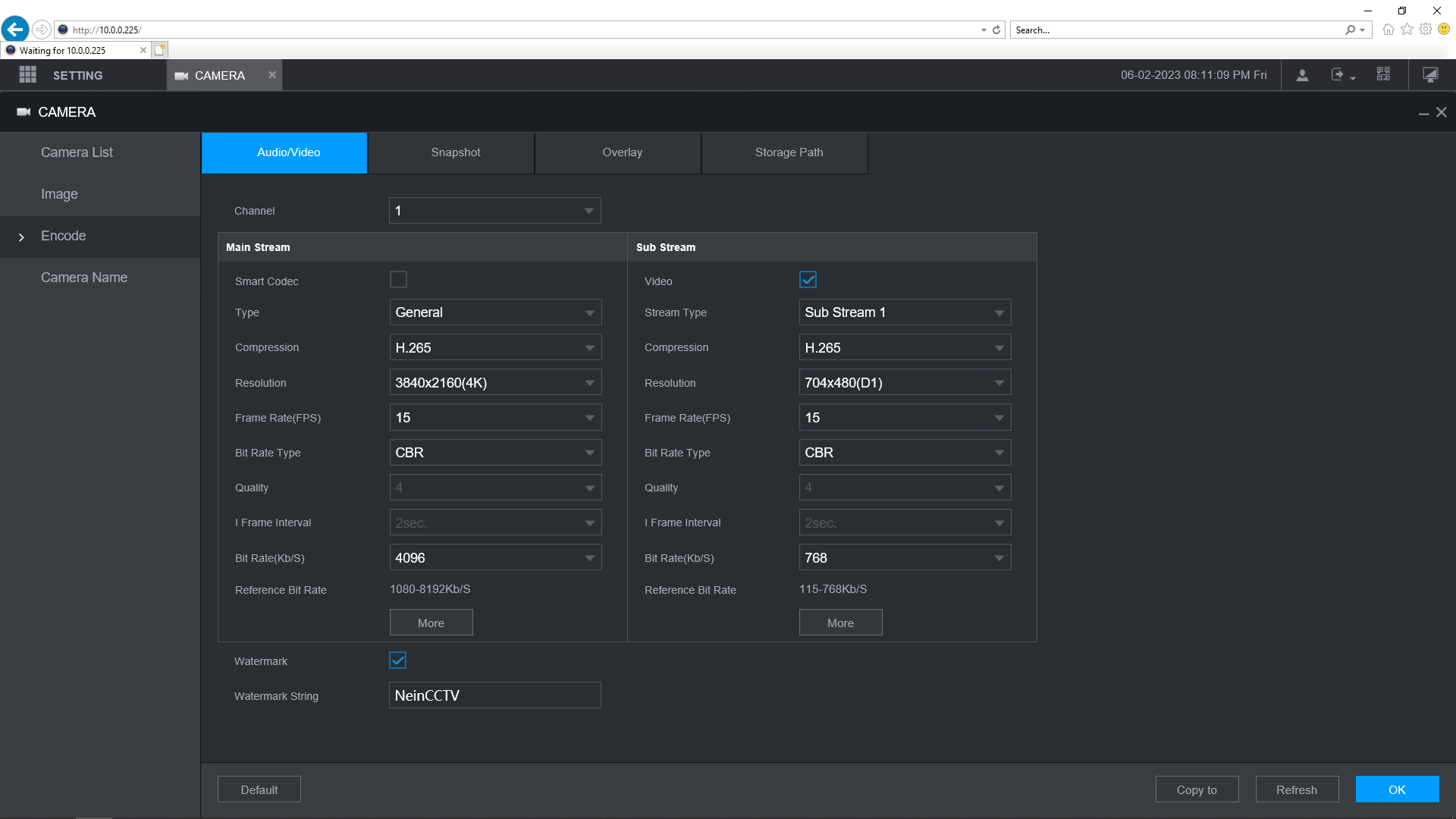Open the Main Stream Frame Rate dropdown
This screenshot has width=1456, height=819.
pyautogui.click(x=495, y=417)
